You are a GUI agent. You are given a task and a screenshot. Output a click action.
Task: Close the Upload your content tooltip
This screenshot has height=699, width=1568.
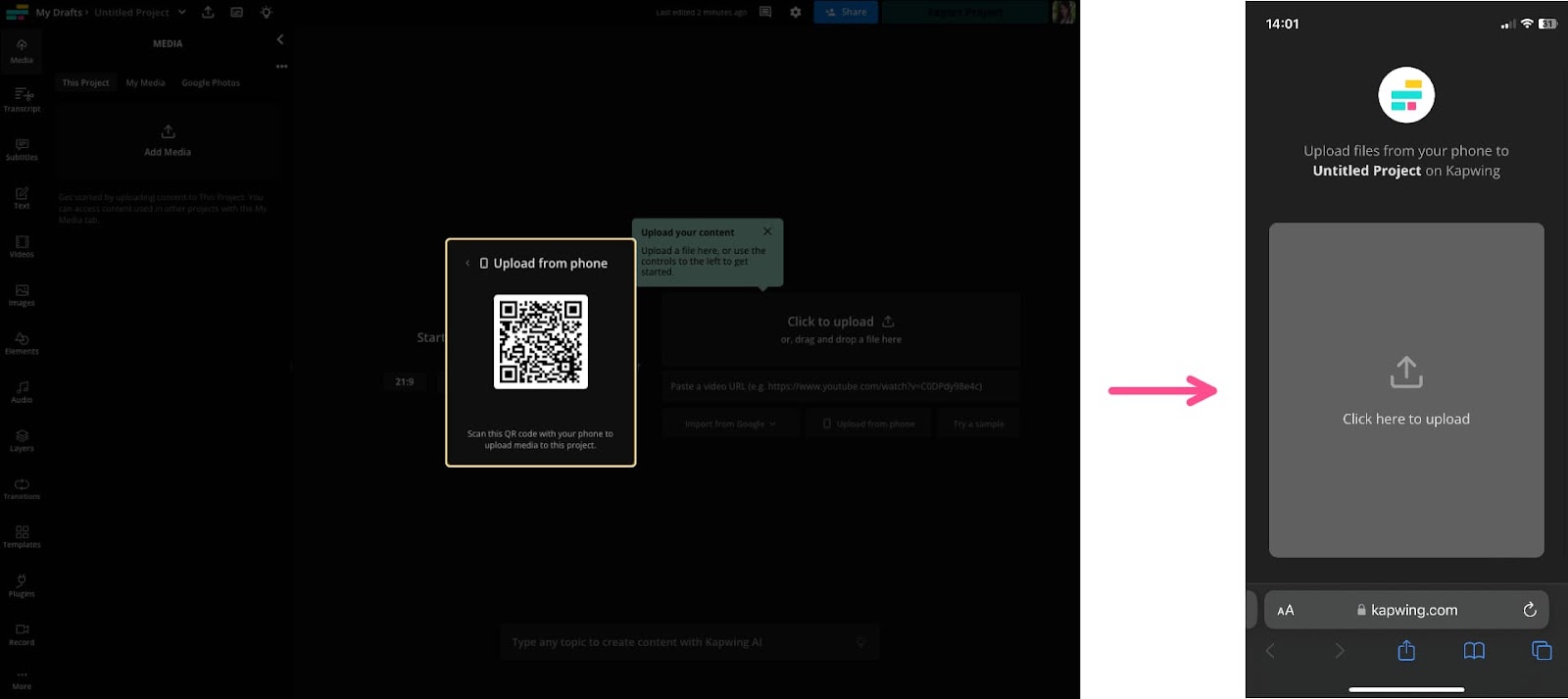tap(767, 231)
